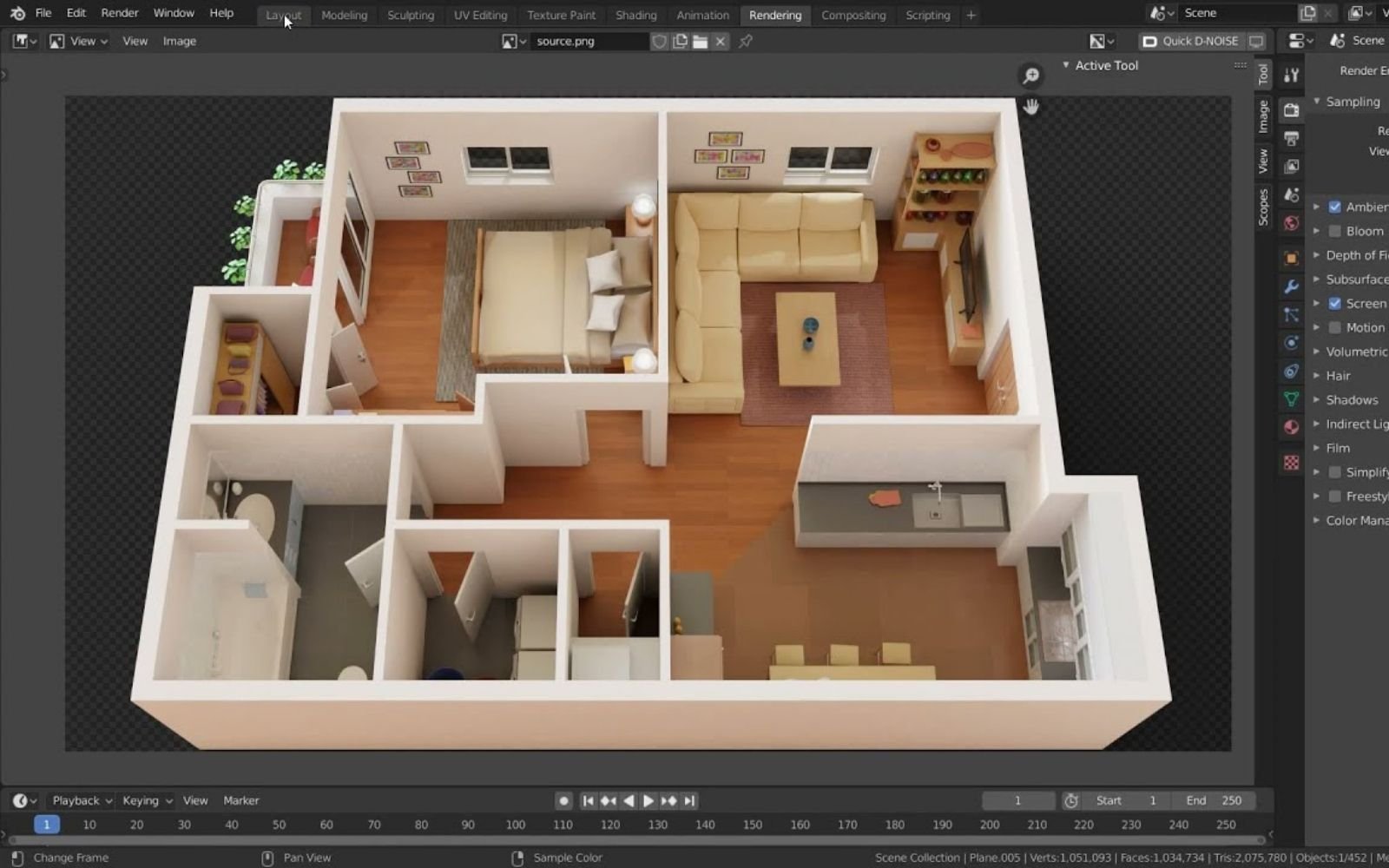
Task: Open the Modifier properties wrench icon
Action: point(1291,286)
